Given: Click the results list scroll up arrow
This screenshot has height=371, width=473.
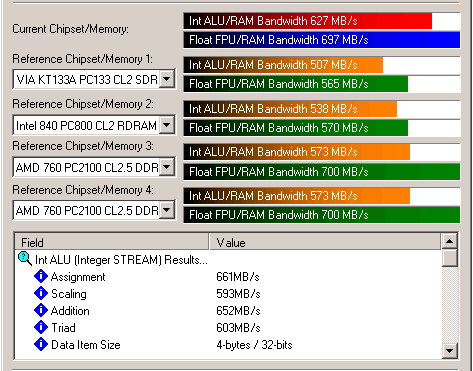Looking at the screenshot, I should (x=449, y=241).
